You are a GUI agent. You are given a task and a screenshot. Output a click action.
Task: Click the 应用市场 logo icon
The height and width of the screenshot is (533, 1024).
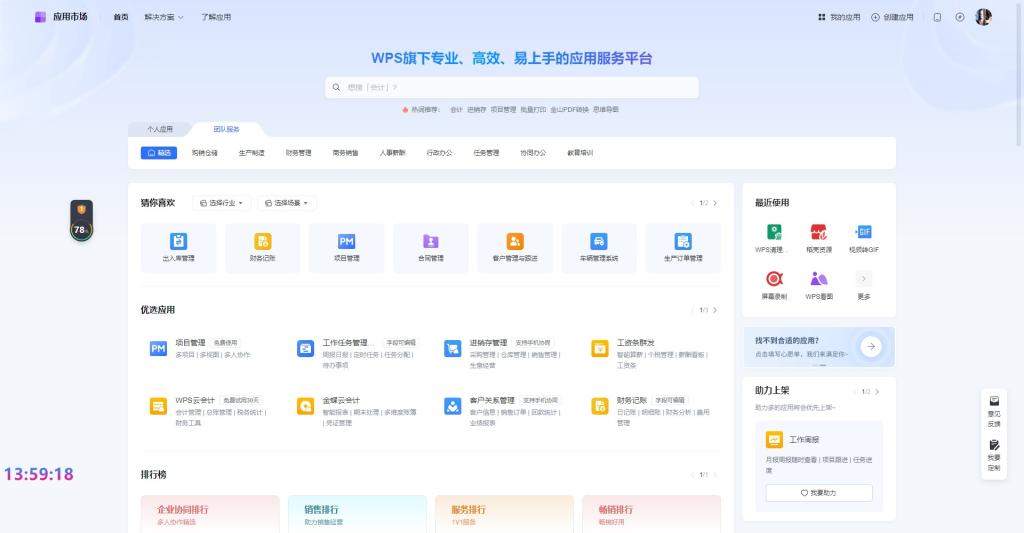(40, 17)
